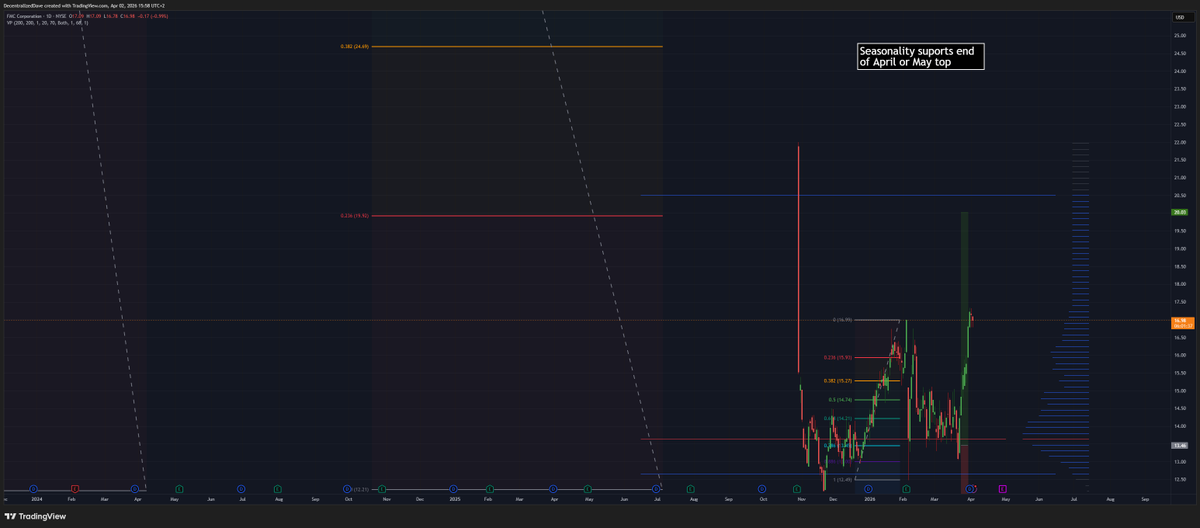Select the 0.382 (15.27) retracement label

point(838,381)
